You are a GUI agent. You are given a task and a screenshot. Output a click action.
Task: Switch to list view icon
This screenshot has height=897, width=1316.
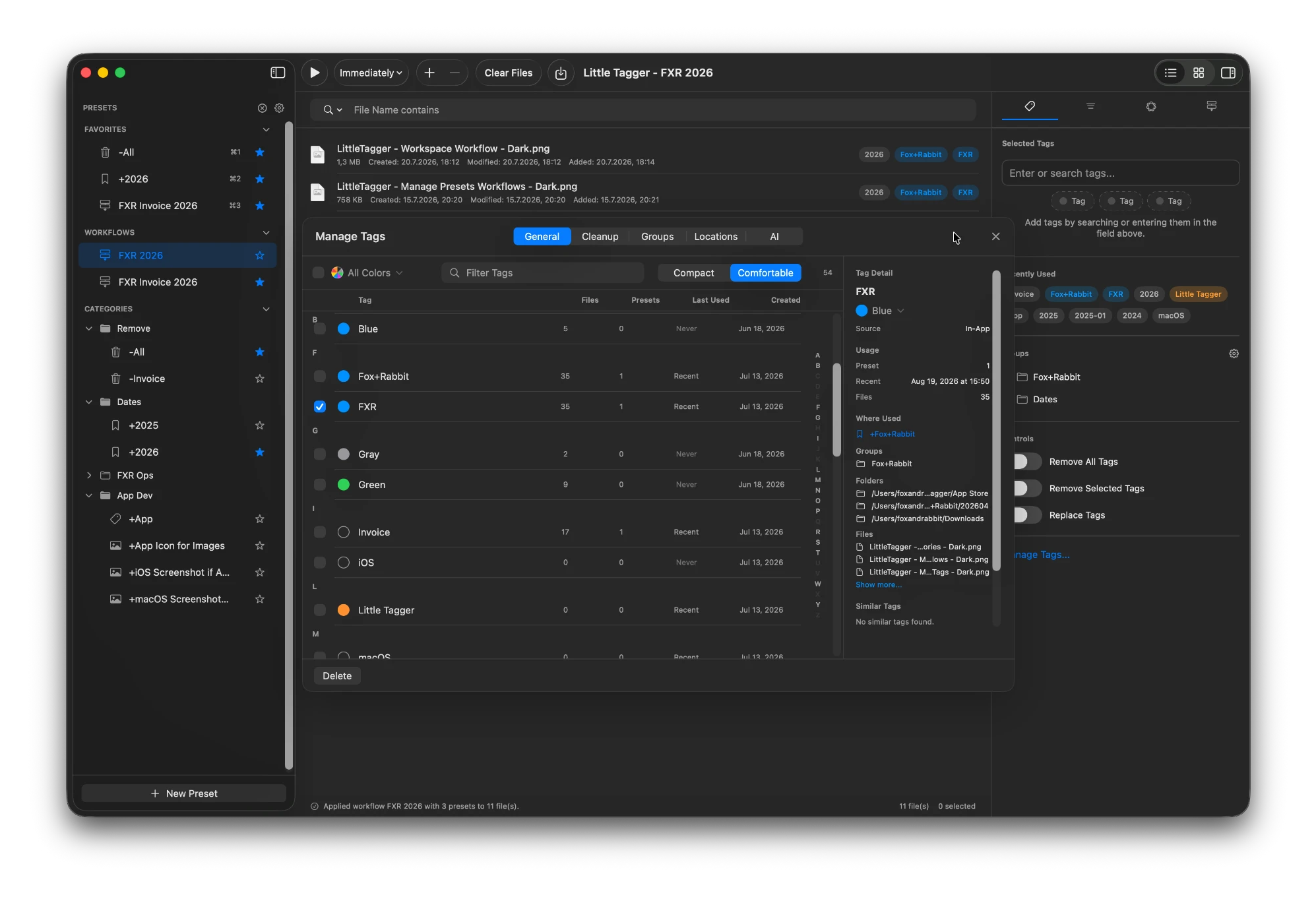(1171, 73)
